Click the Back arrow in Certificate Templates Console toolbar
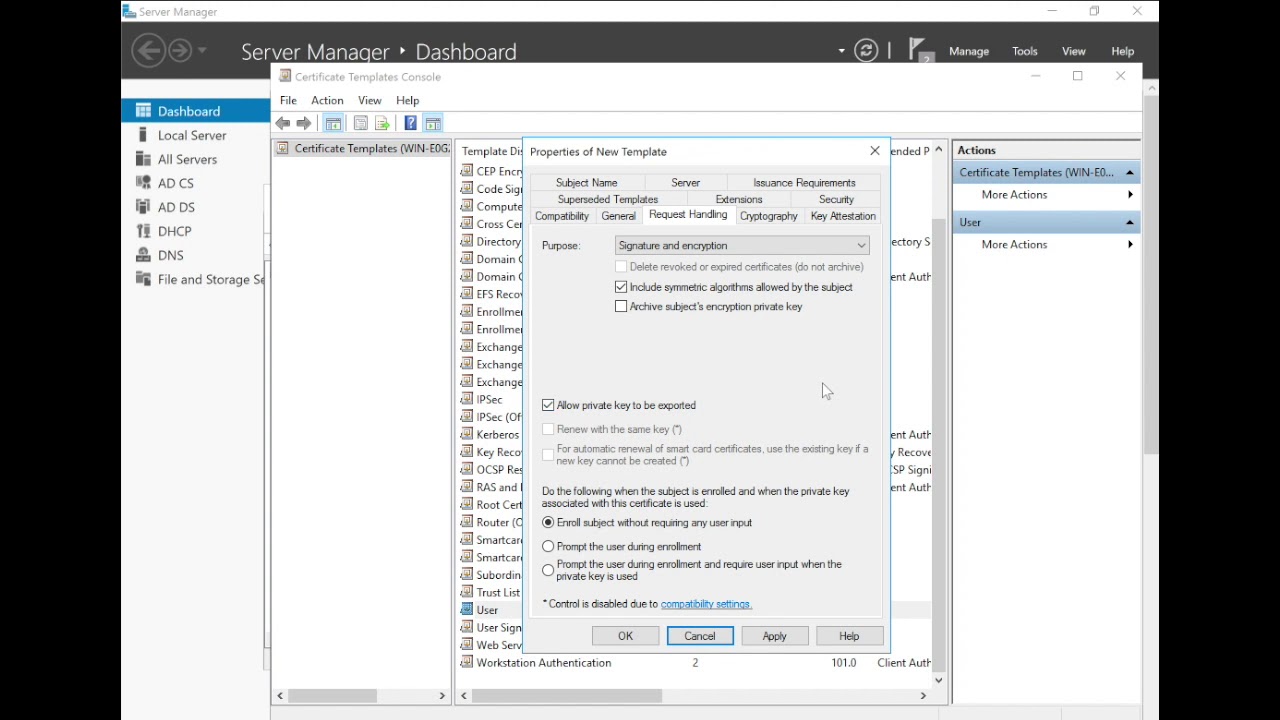This screenshot has width=1280, height=720. pos(283,123)
